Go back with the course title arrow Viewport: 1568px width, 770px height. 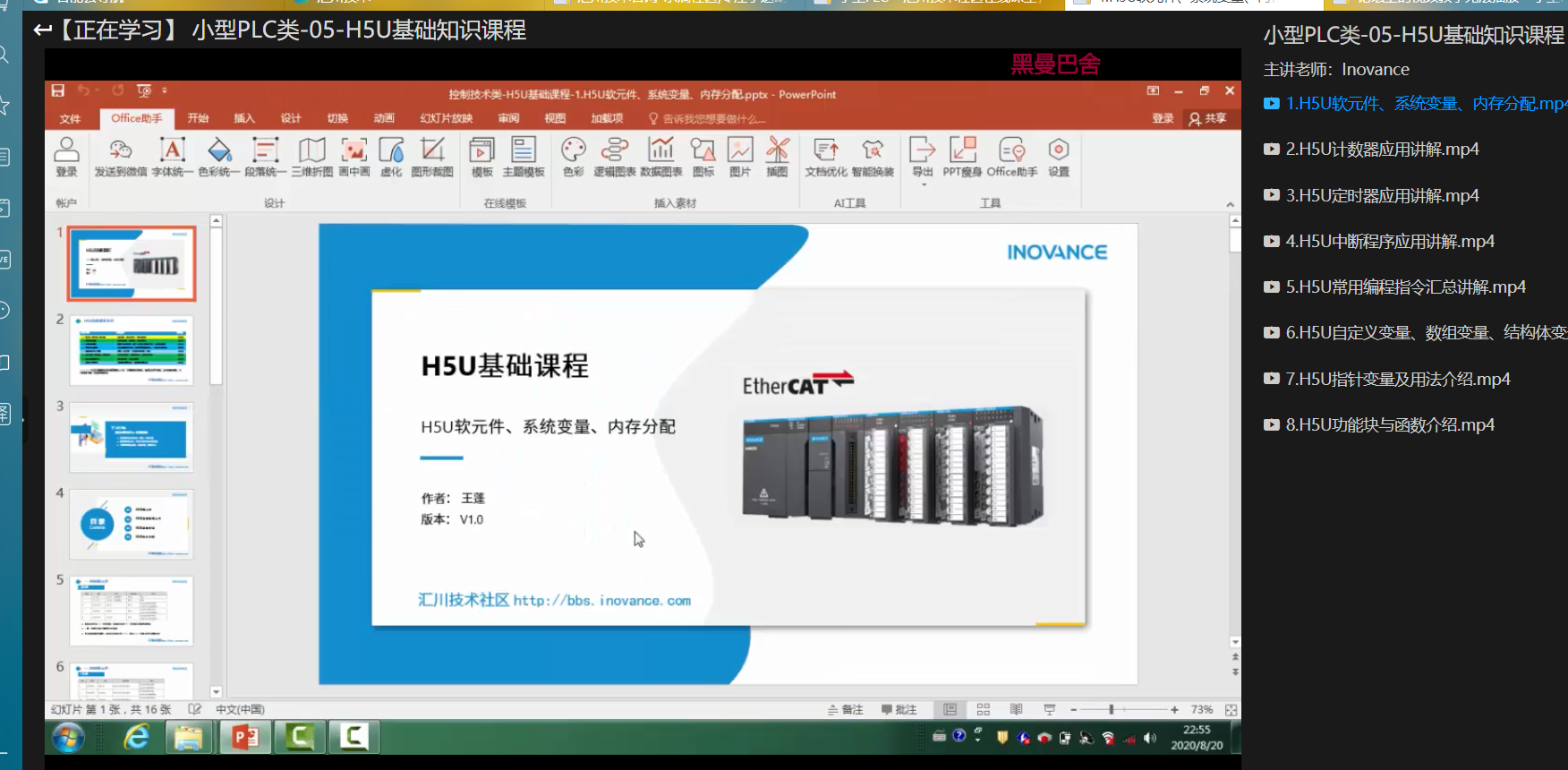tap(42, 30)
